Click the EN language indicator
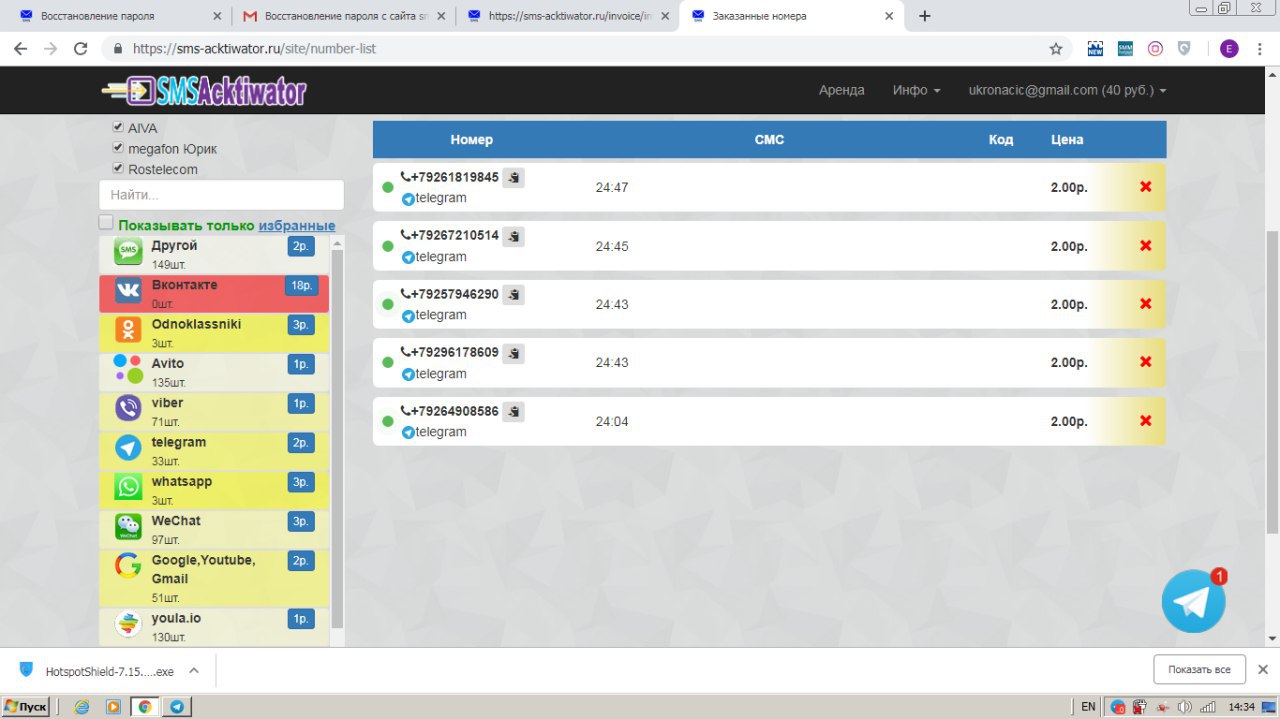This screenshot has height=719, width=1280. click(x=1088, y=706)
